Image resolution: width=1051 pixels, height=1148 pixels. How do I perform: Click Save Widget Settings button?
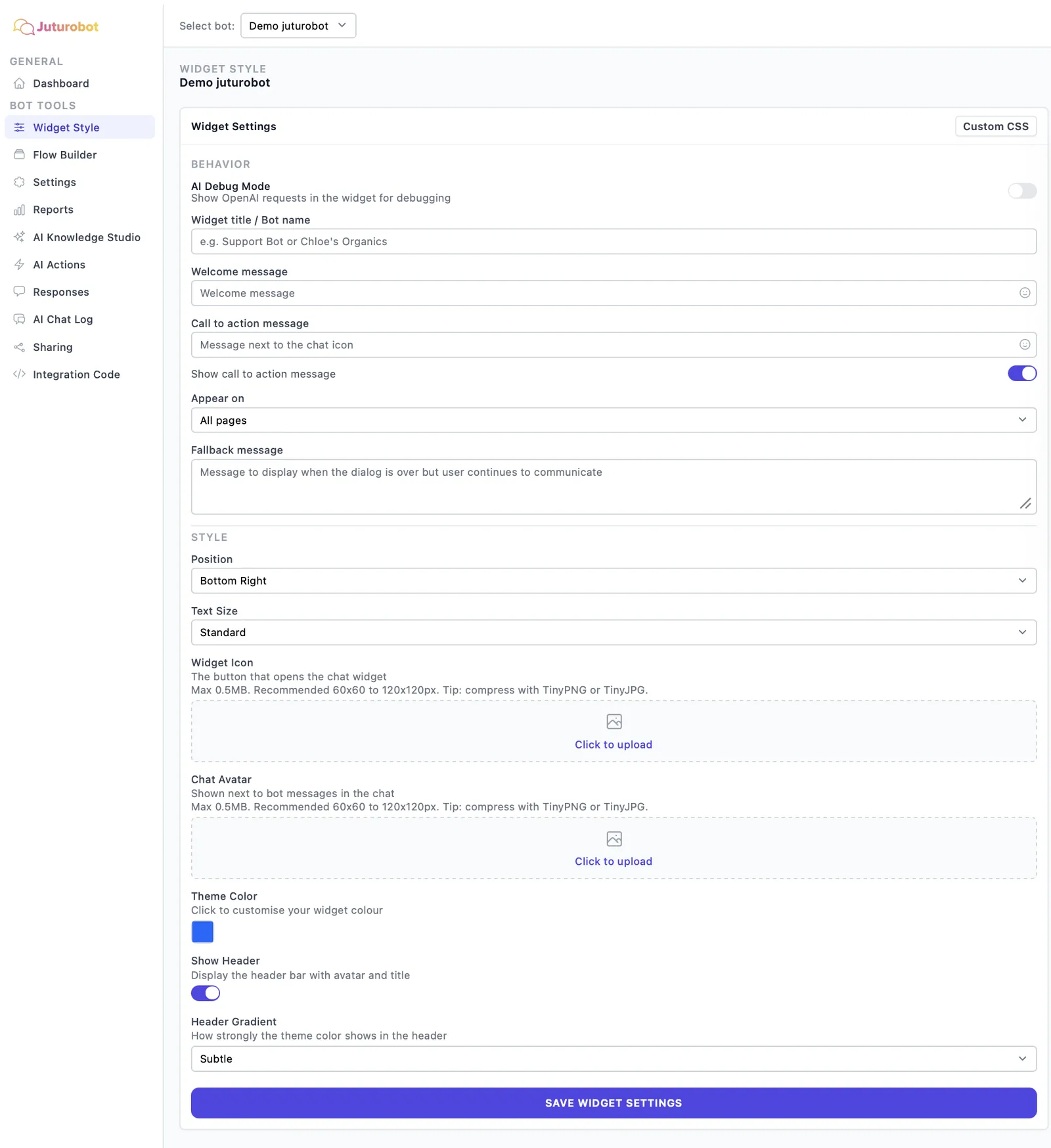[x=614, y=1103]
